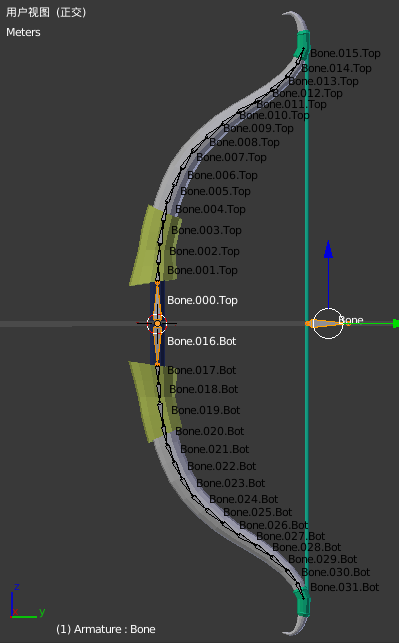Select Bone.000.Top label
399x643 pixels.
pyautogui.click(x=202, y=300)
